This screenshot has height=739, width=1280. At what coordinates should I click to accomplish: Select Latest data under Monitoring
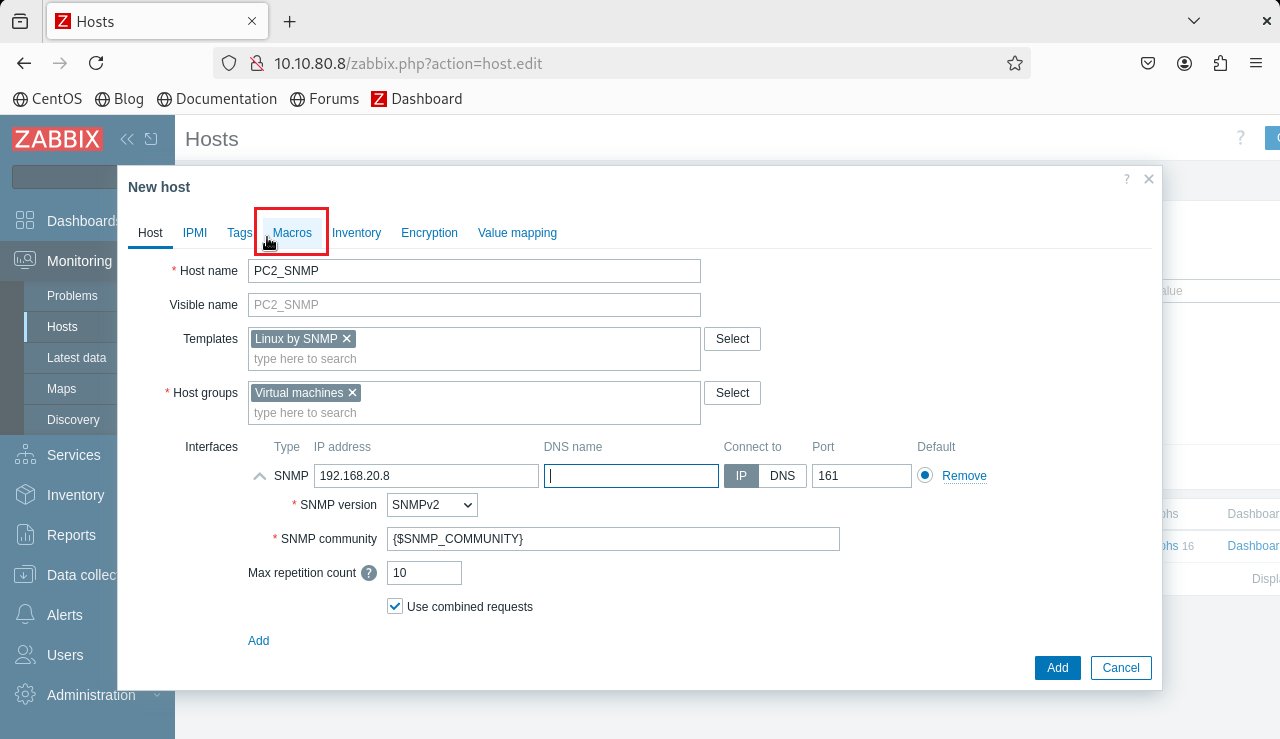click(x=76, y=358)
